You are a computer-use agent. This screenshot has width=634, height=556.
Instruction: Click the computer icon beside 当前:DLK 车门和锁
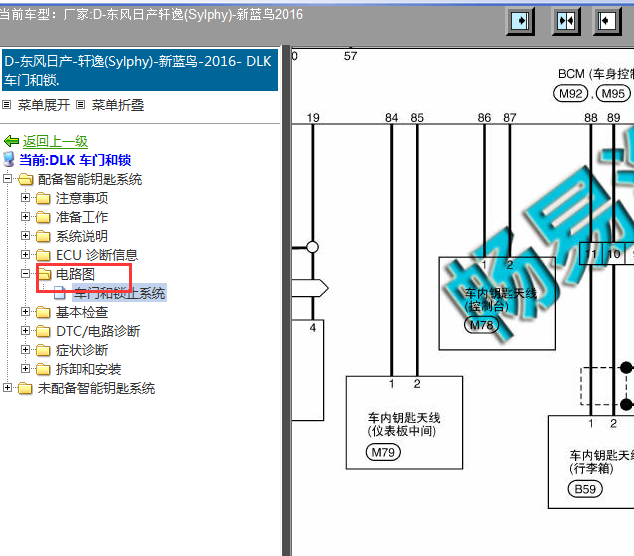click(x=9, y=160)
